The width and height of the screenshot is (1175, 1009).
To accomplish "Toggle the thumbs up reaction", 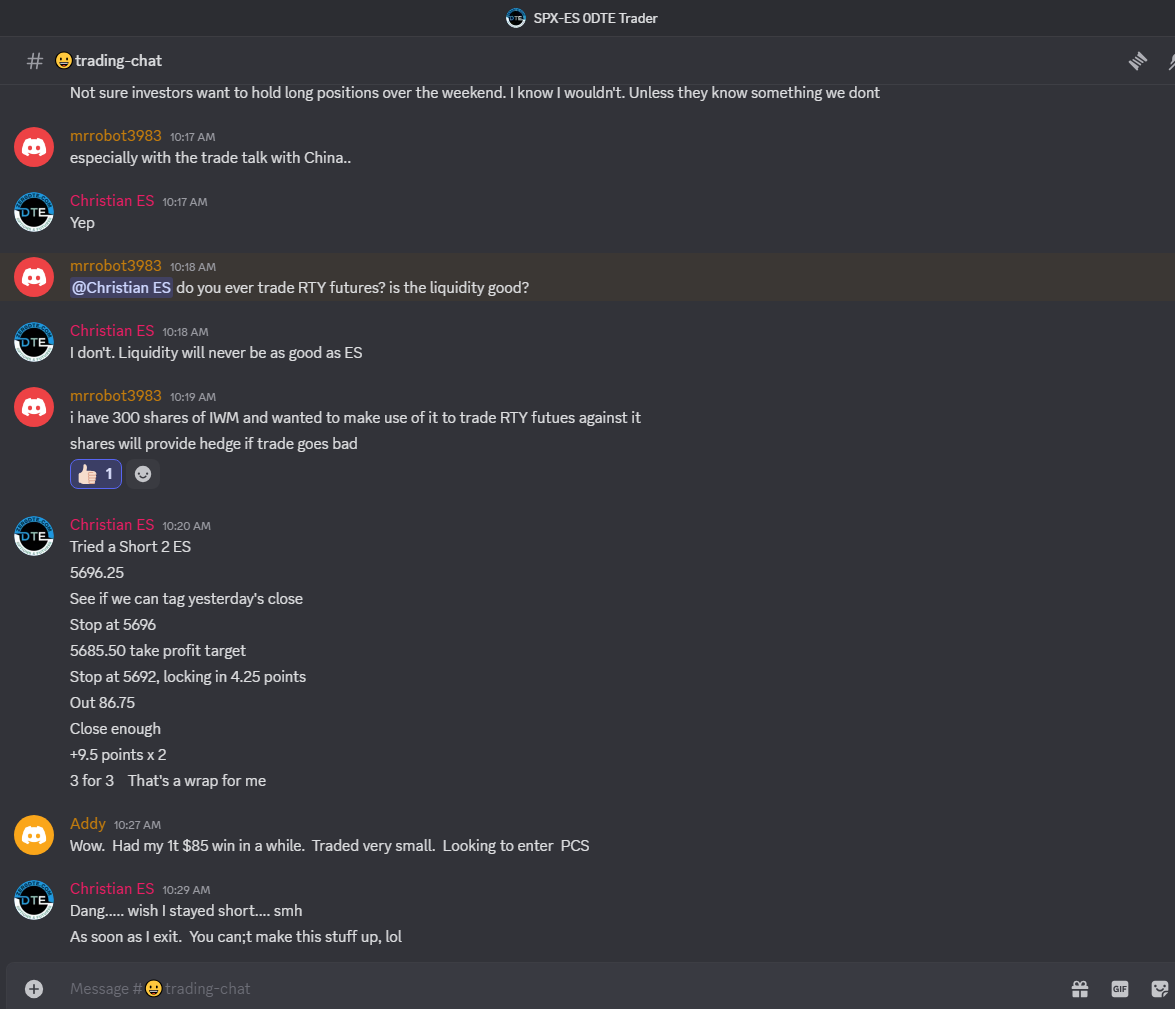I will click(96, 474).
